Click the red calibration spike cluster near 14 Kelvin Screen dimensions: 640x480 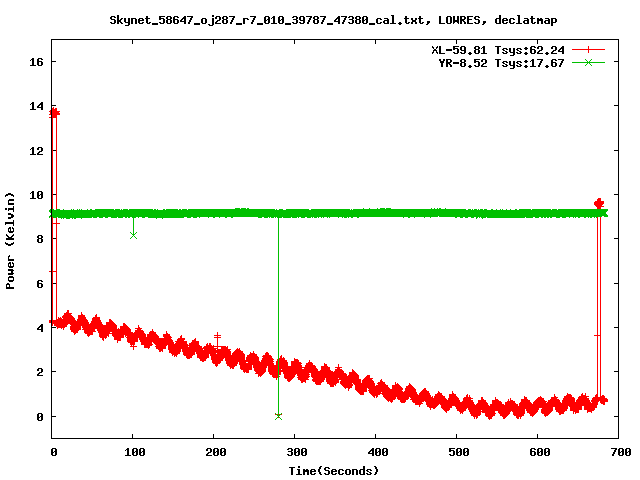54,113
